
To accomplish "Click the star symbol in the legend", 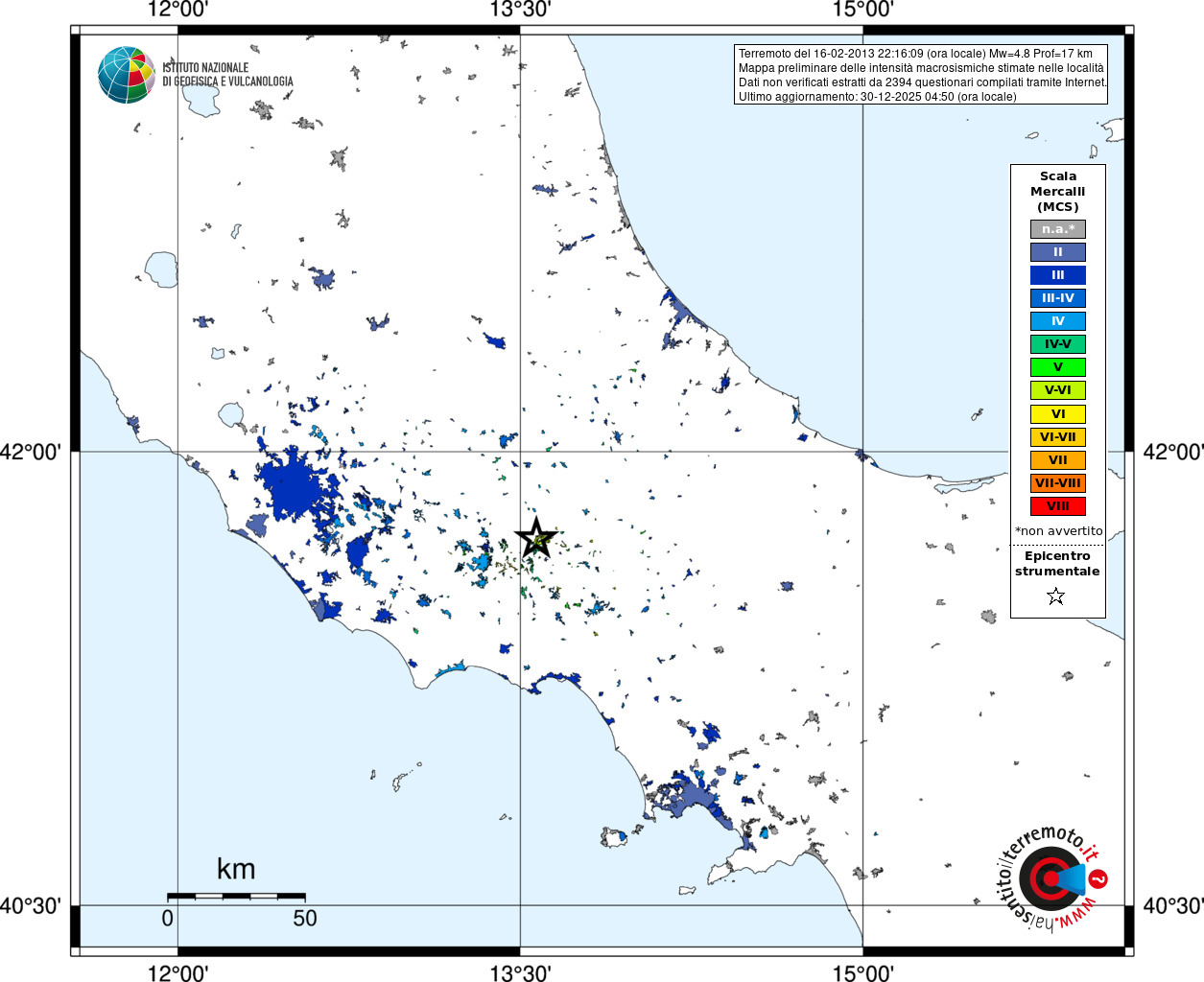I will pos(1056,596).
